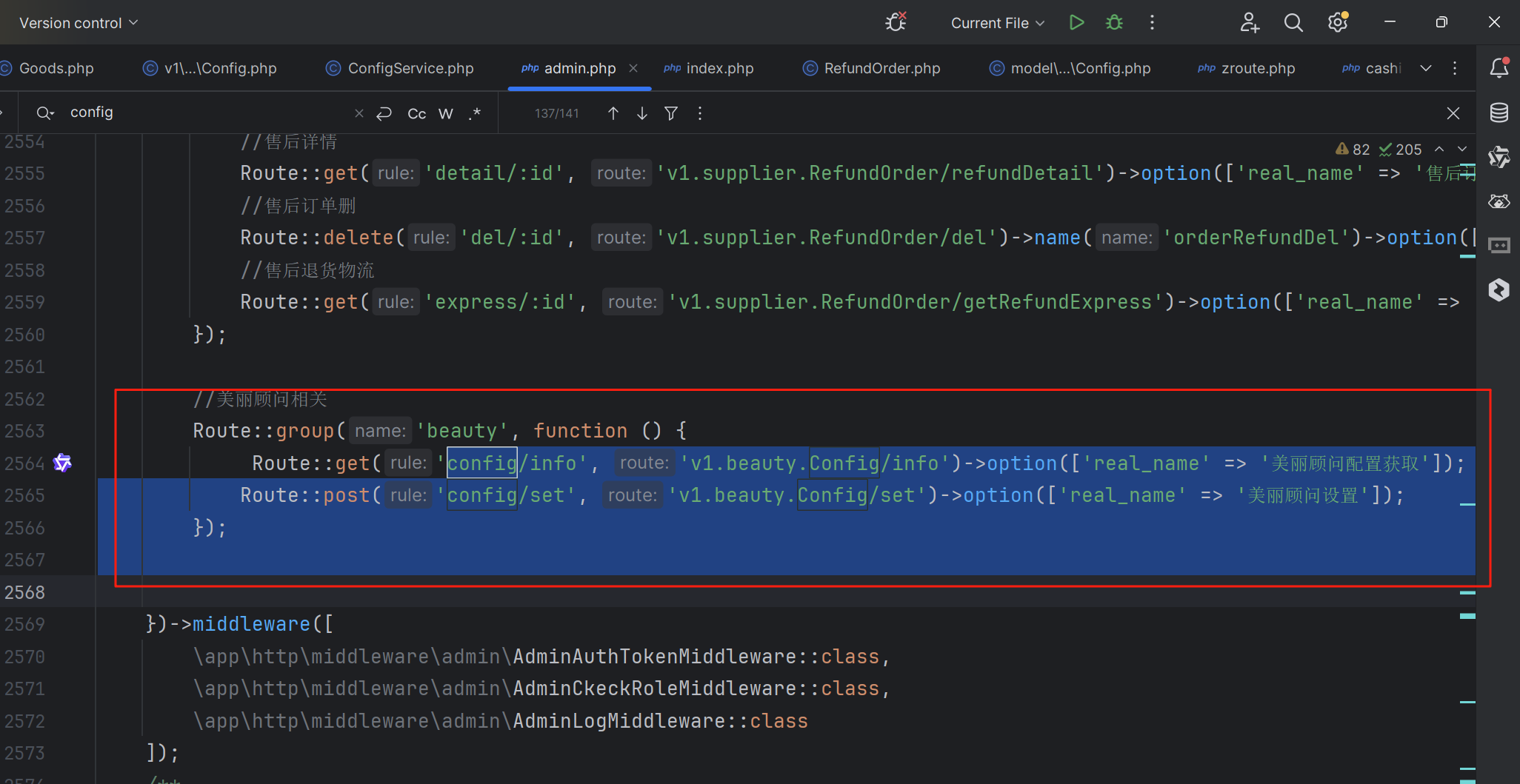This screenshot has width=1520, height=784.
Task: Open search history magnifier dropdown
Action: coord(45,113)
